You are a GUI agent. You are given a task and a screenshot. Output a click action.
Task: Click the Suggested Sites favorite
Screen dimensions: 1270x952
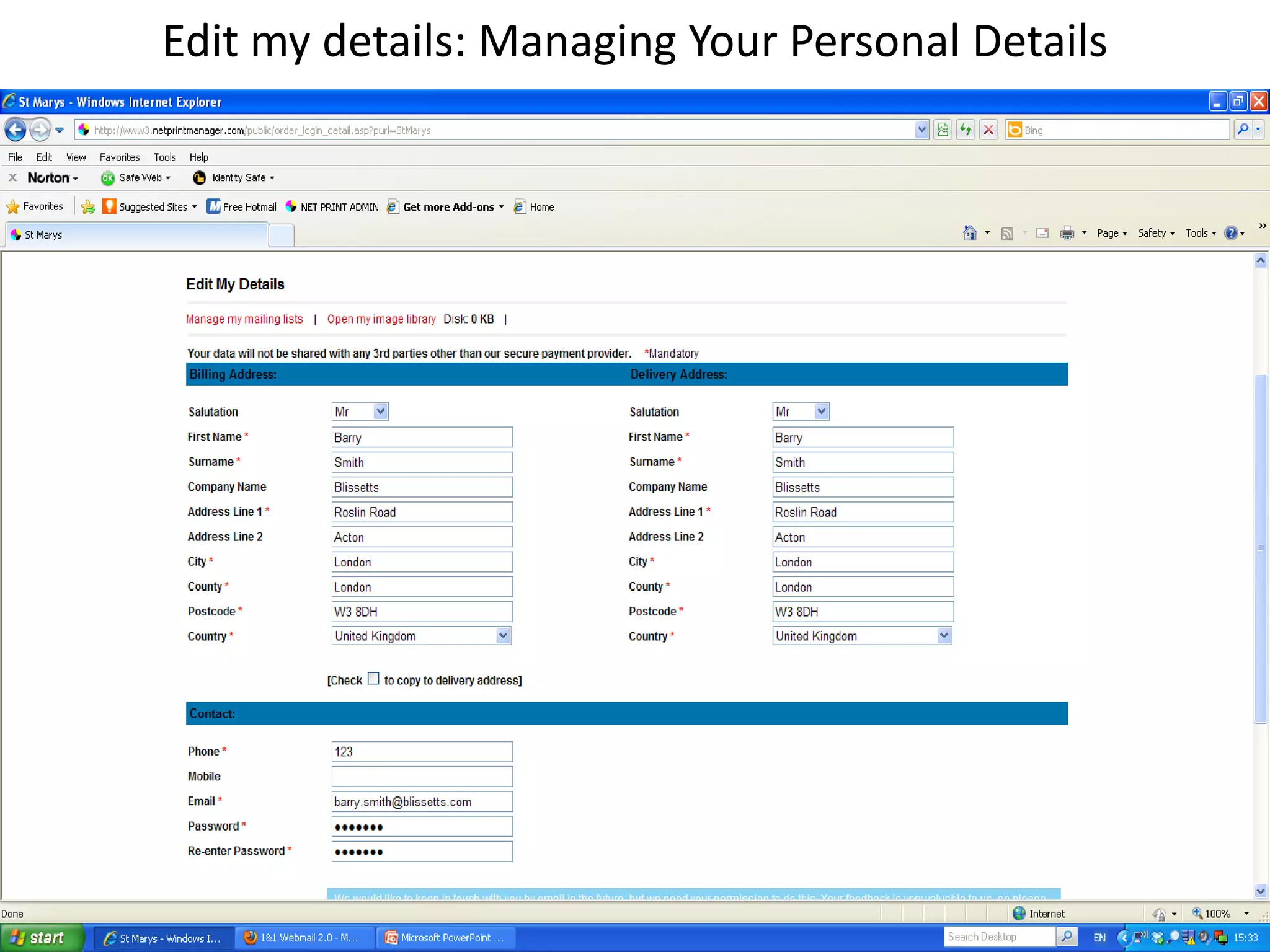[149, 207]
